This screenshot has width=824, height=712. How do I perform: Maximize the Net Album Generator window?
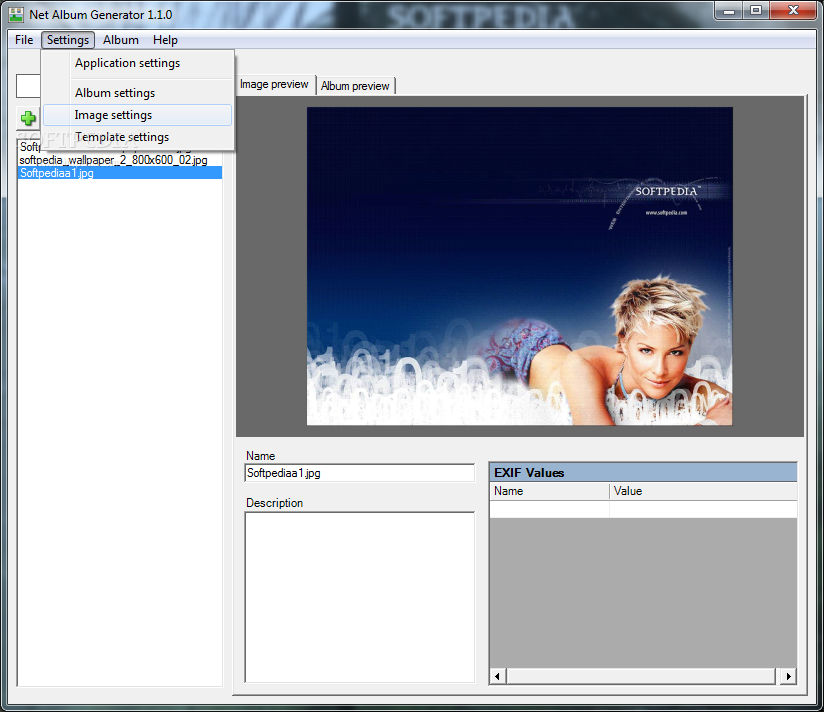pyautogui.click(x=756, y=11)
